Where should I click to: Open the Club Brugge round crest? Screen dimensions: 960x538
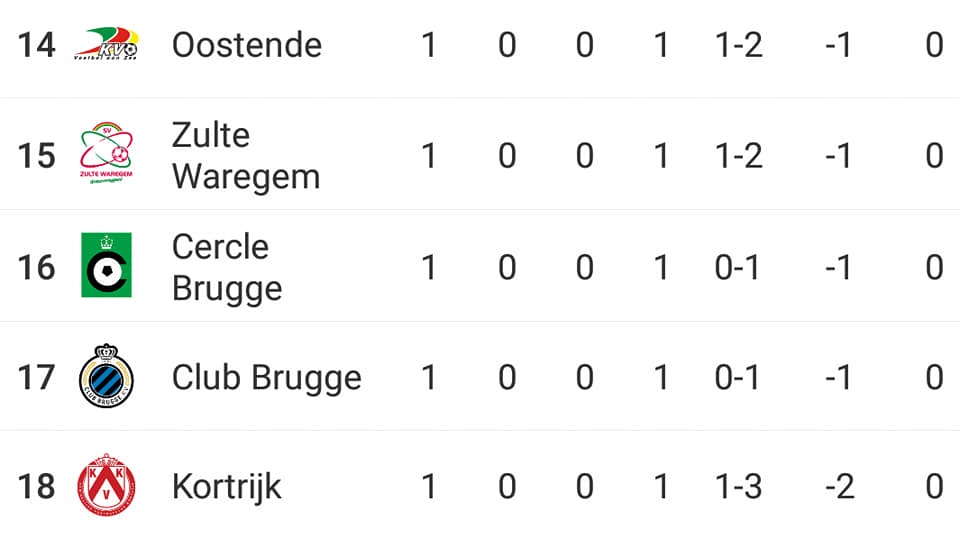coord(107,376)
